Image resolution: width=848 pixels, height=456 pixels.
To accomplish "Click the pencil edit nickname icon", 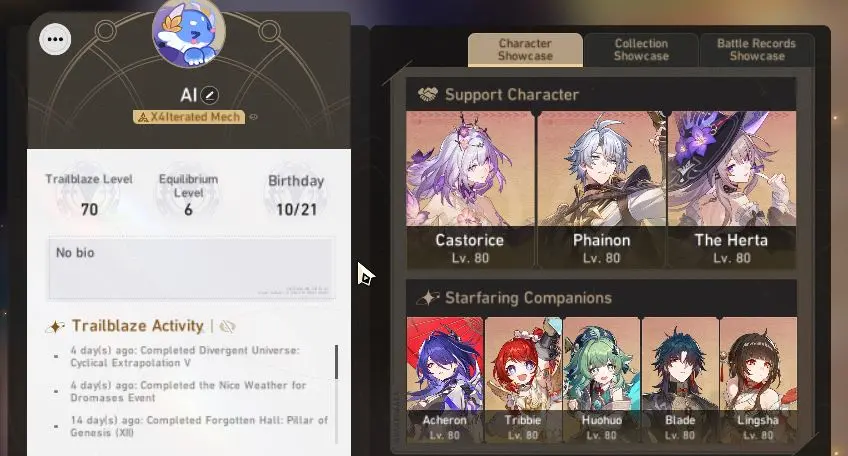I will pos(210,95).
